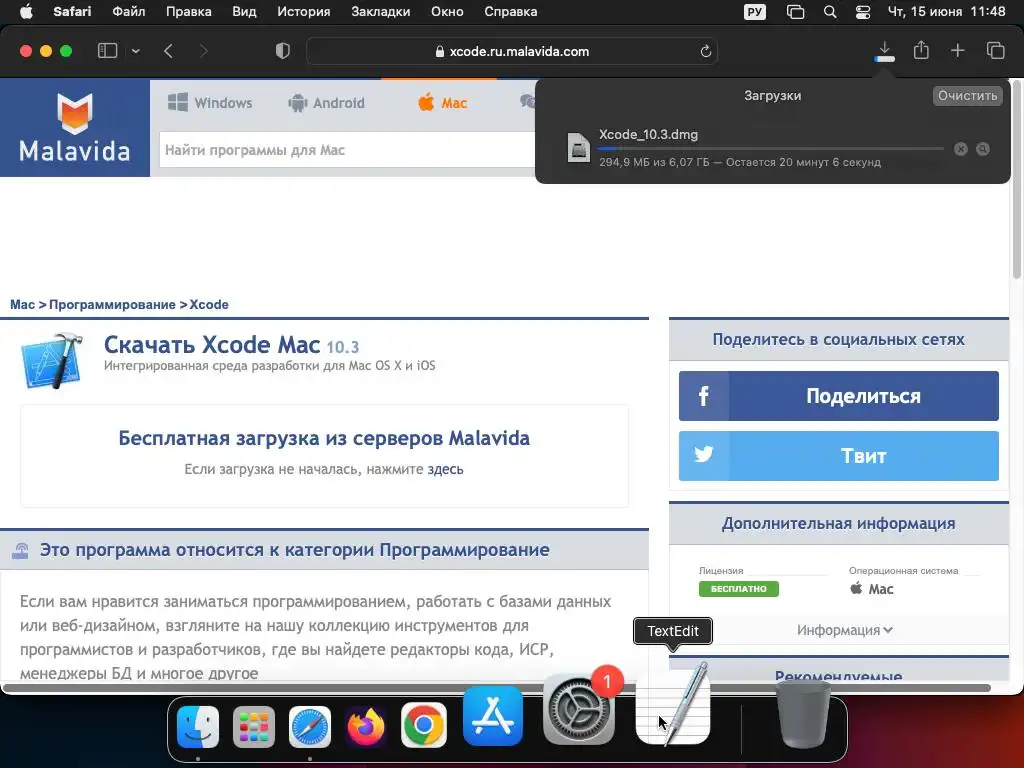Reload the page

(x=705, y=51)
